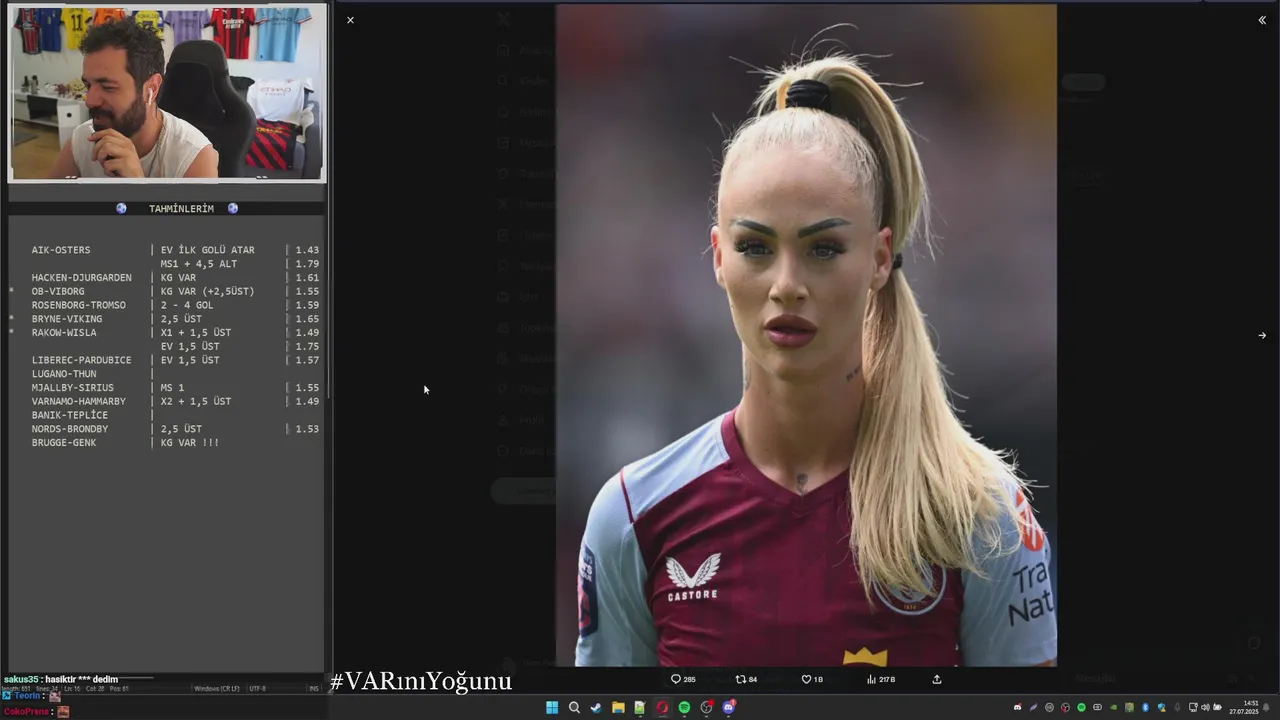
Task: Select the LUGANO-THUN match text
Action: pyautogui.click(x=64, y=374)
